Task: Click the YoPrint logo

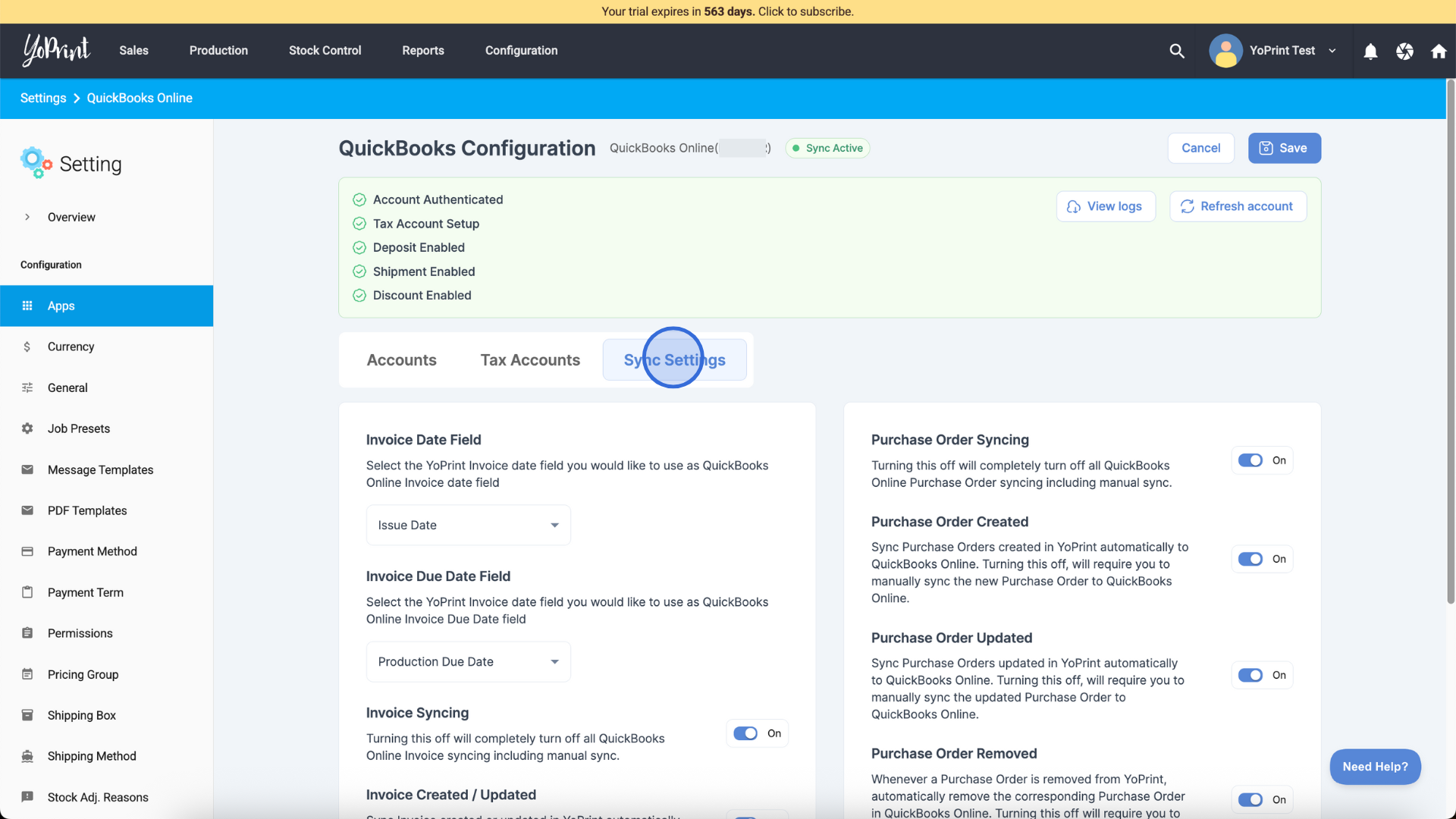Action: pos(56,50)
